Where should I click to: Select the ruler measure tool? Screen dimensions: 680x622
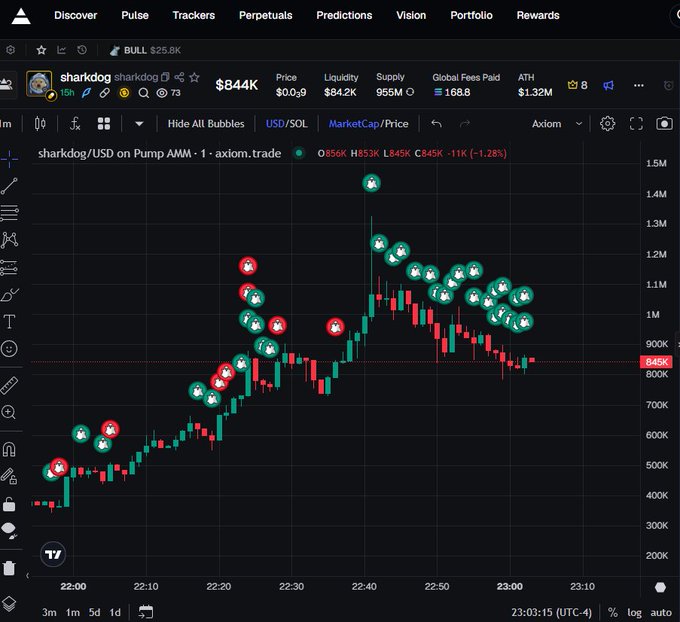point(9,385)
